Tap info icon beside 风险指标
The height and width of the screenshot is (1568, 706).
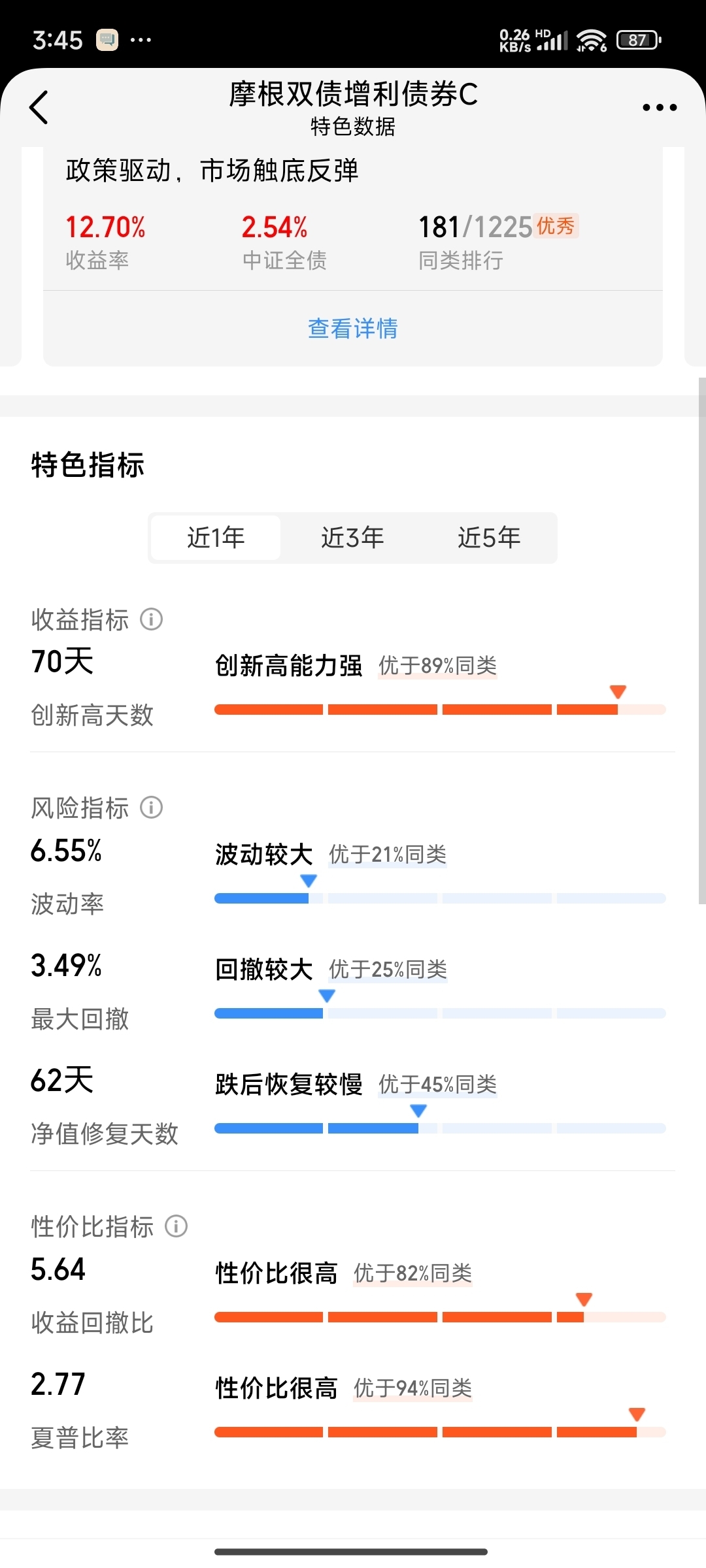pos(152,808)
